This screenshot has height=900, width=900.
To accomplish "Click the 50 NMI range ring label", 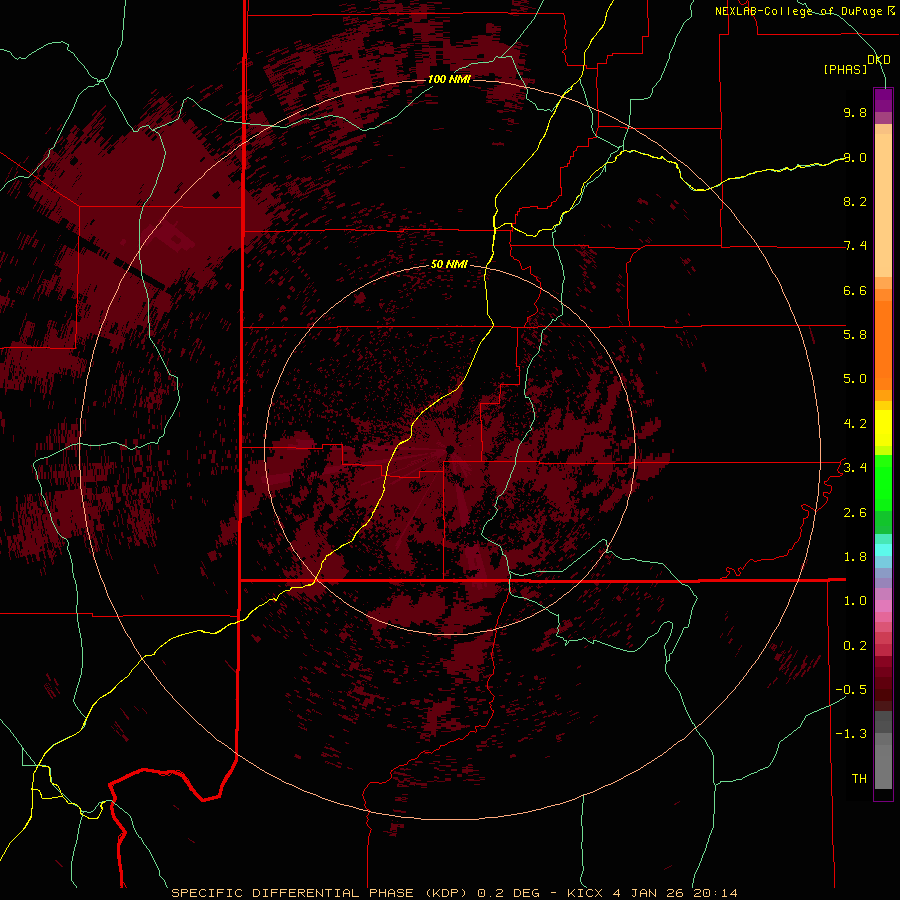I will coord(449,264).
